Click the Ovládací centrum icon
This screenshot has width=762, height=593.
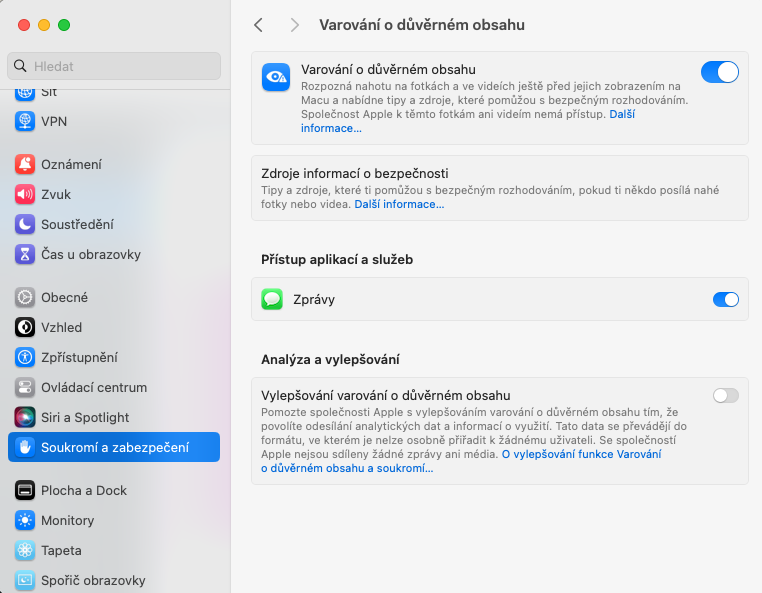click(x=25, y=387)
